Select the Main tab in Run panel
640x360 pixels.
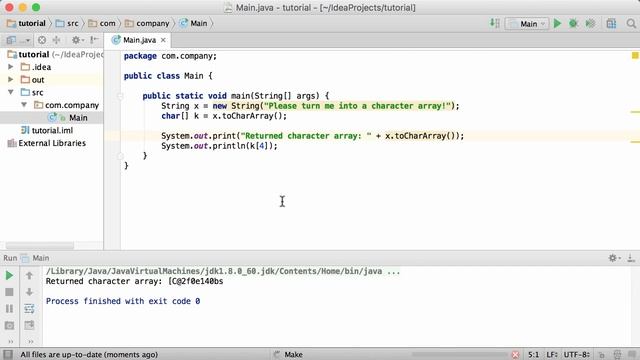[35, 258]
